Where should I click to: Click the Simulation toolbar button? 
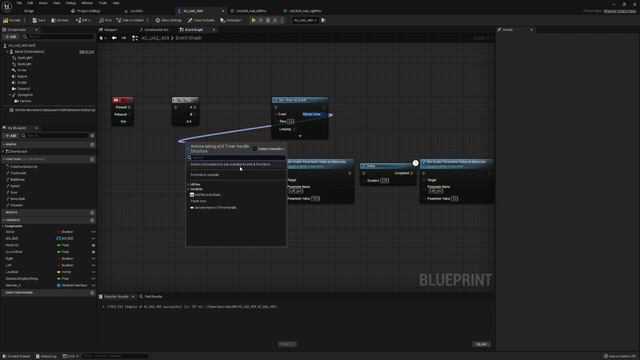click(x=231, y=20)
